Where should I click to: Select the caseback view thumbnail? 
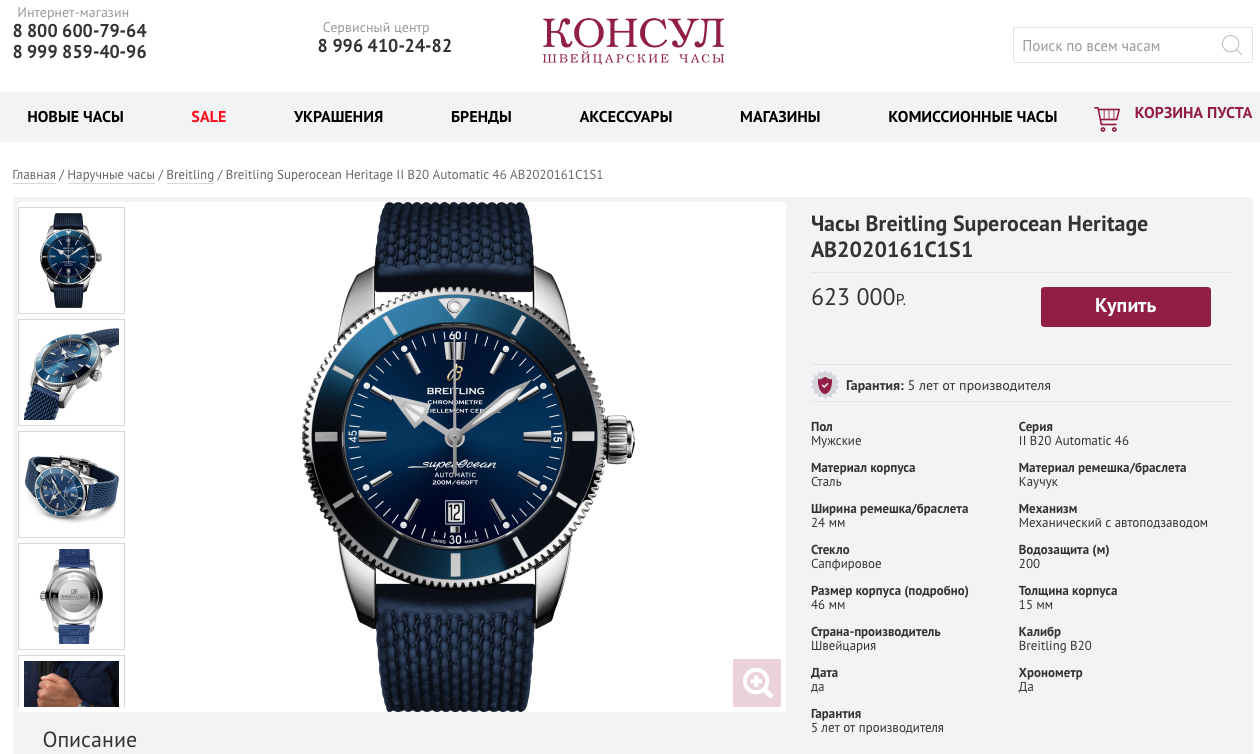point(72,596)
